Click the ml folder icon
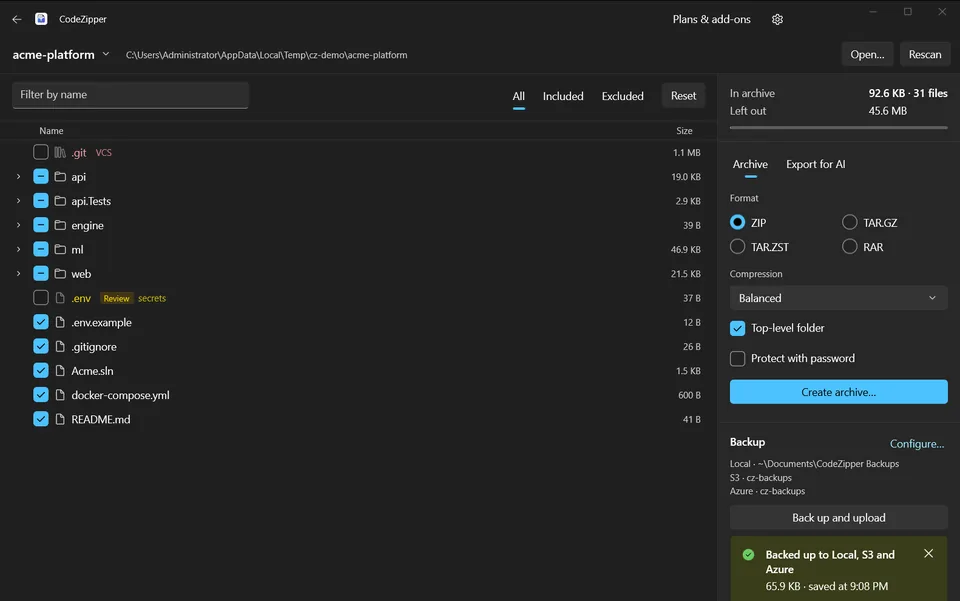Image resolution: width=960 pixels, height=601 pixels. (60, 250)
